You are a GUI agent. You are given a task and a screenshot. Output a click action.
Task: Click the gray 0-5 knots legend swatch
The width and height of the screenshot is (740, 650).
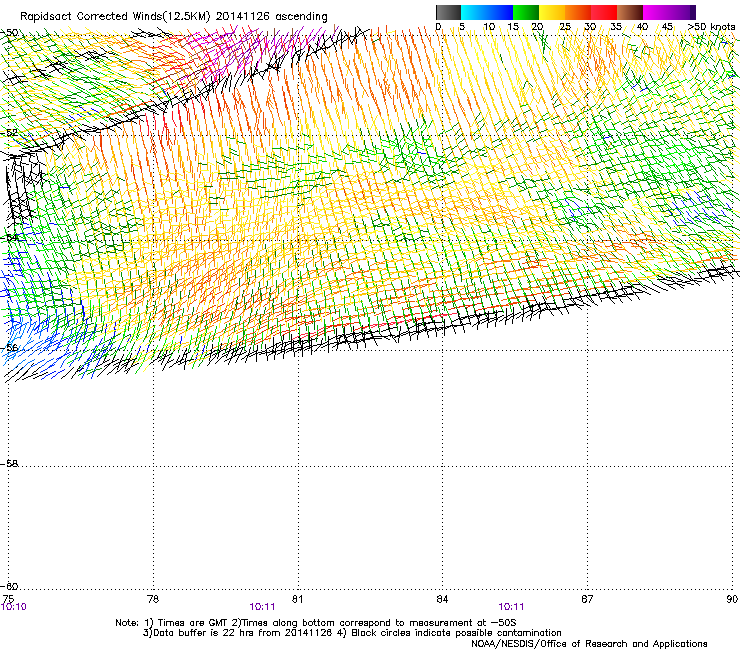[448, 12]
